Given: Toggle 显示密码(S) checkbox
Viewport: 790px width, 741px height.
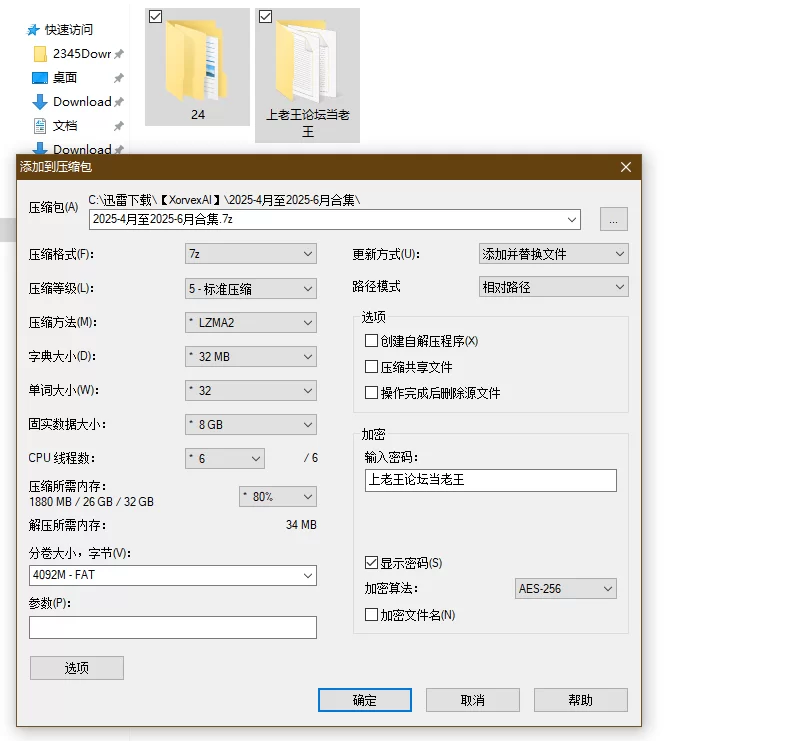Looking at the screenshot, I should tap(371, 562).
